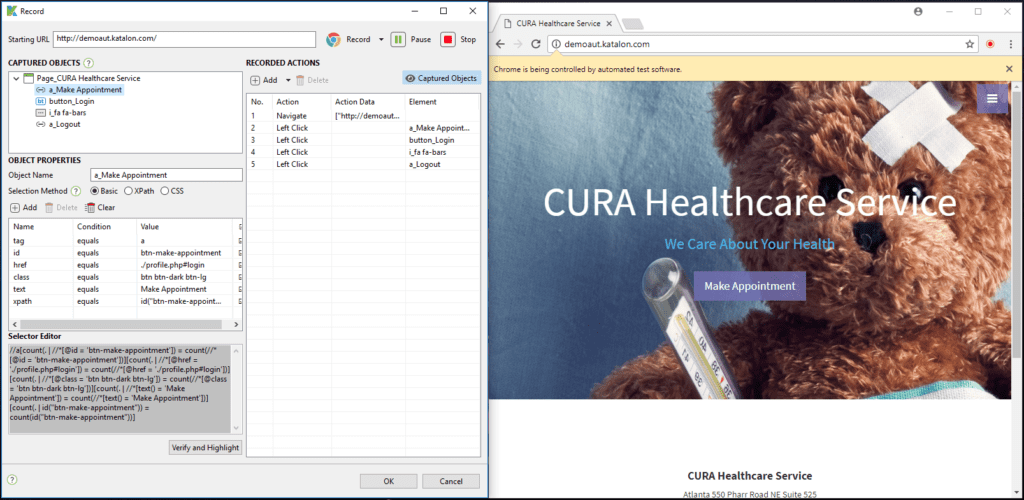
Task: Add a new object property
Action: coord(24,208)
